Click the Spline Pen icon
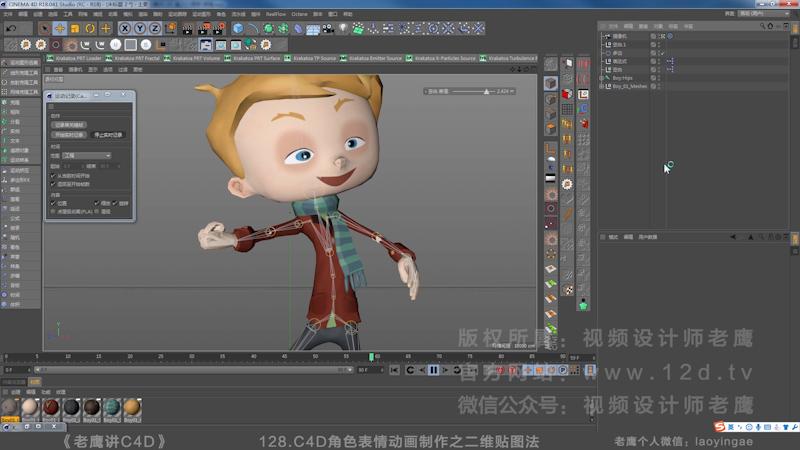Viewport: 800px width, 450px height. 253,29
